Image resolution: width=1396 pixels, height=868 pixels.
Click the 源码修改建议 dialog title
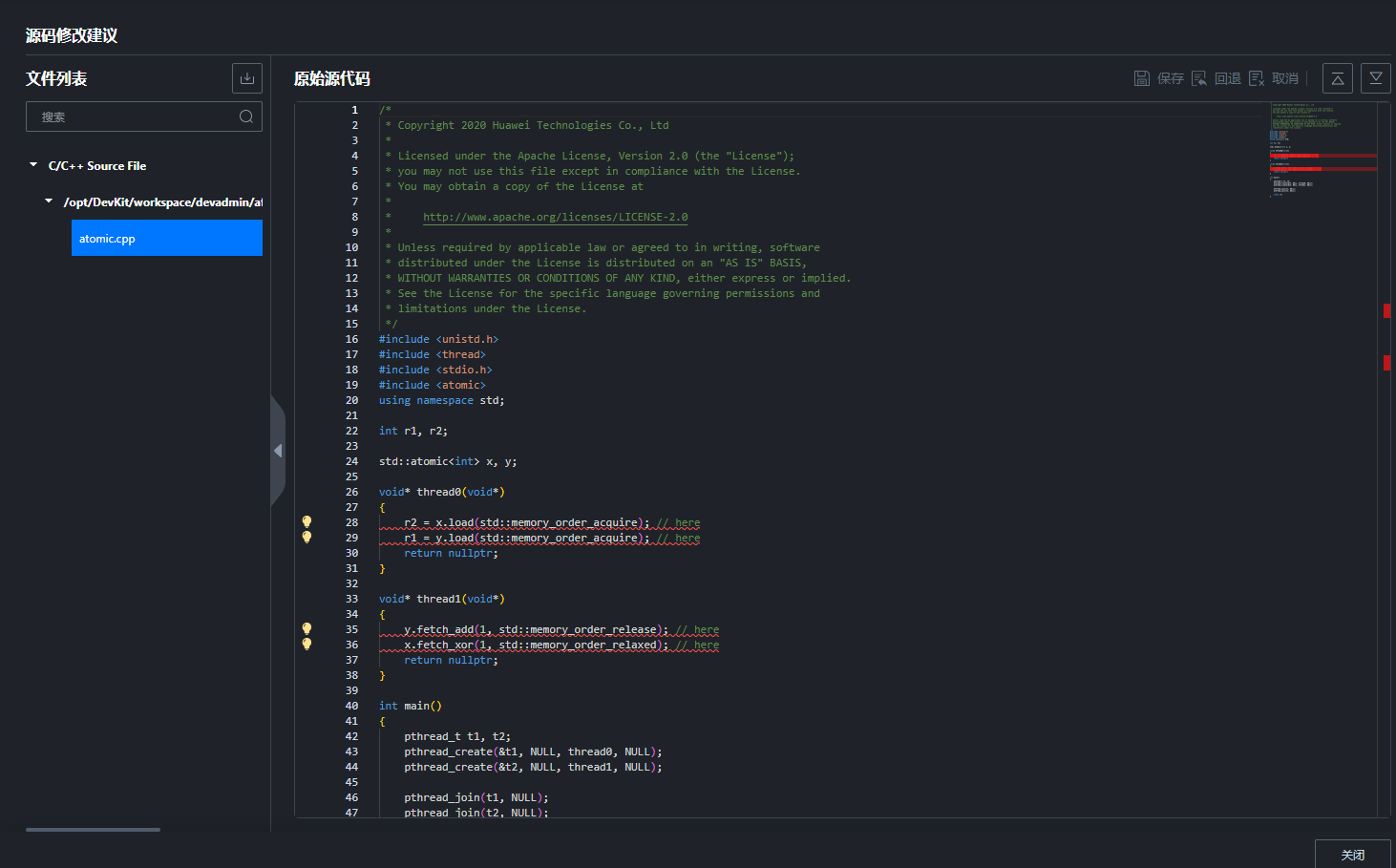point(72,35)
